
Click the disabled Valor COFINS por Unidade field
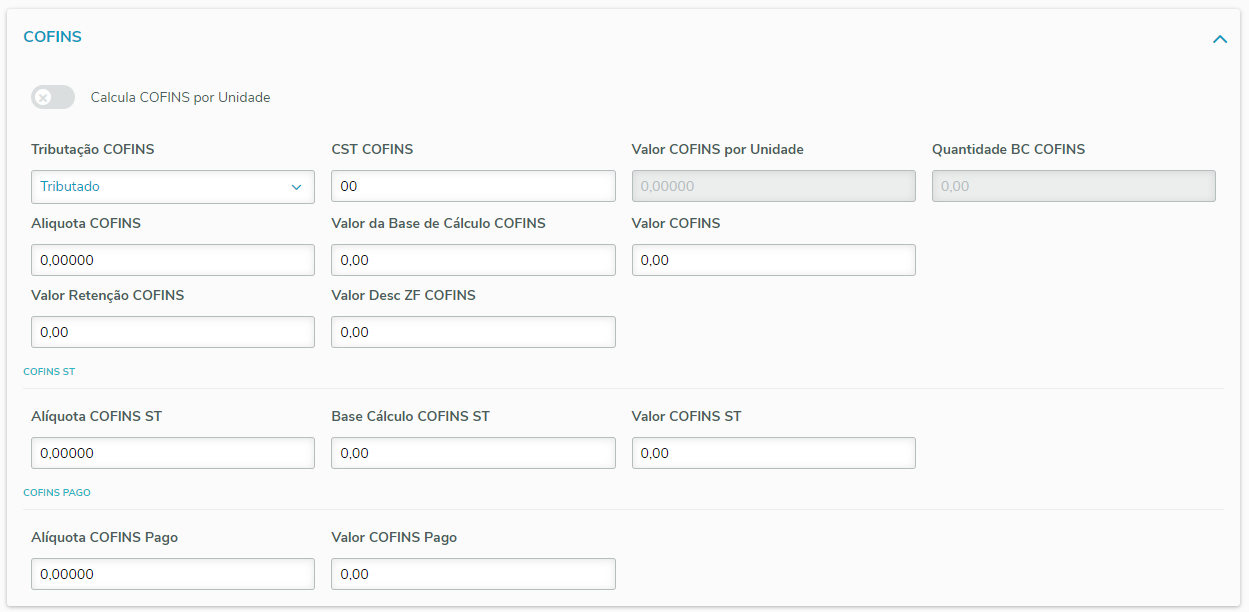(x=773, y=187)
